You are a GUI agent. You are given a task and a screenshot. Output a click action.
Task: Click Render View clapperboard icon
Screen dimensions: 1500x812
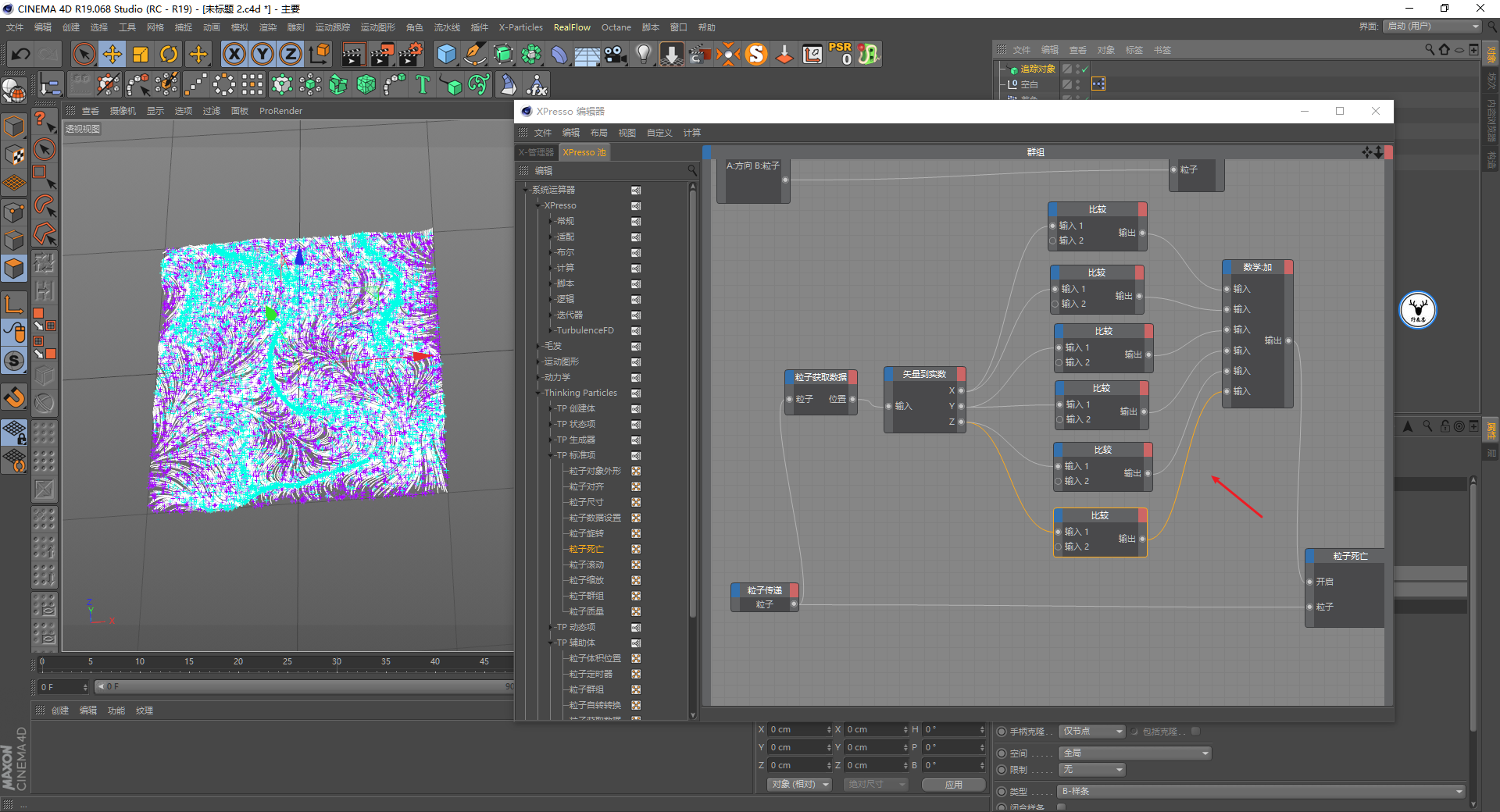point(353,54)
